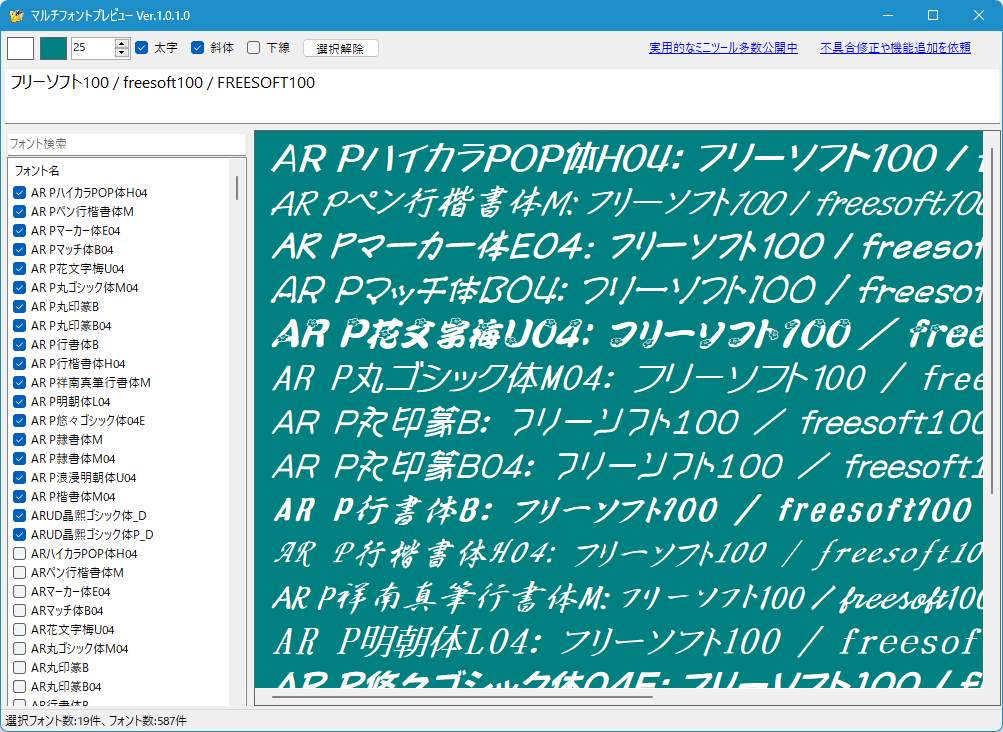Check the ARマッチ体B04 font
Screen dimensions: 1003x732
pos(20,610)
